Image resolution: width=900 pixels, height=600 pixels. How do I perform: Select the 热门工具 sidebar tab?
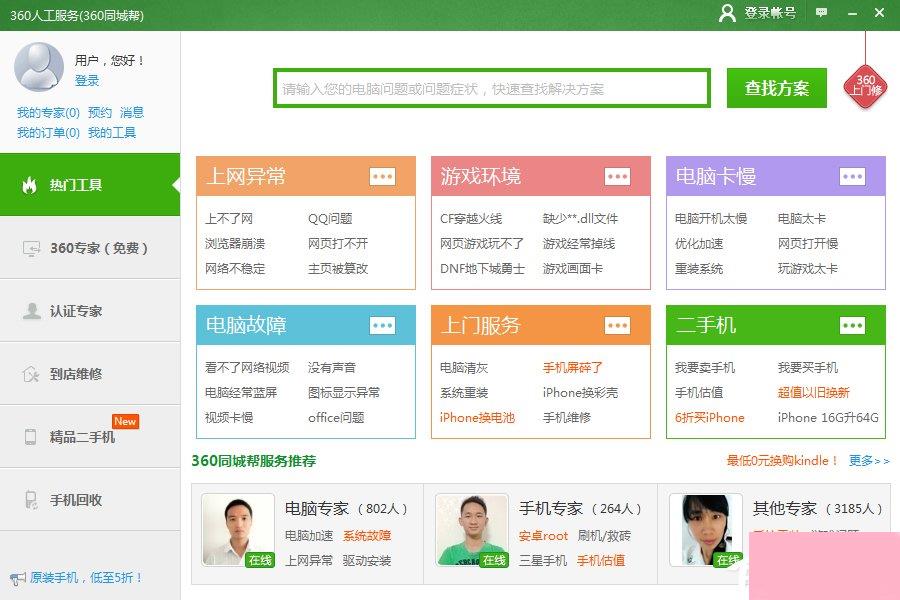[x=90, y=185]
